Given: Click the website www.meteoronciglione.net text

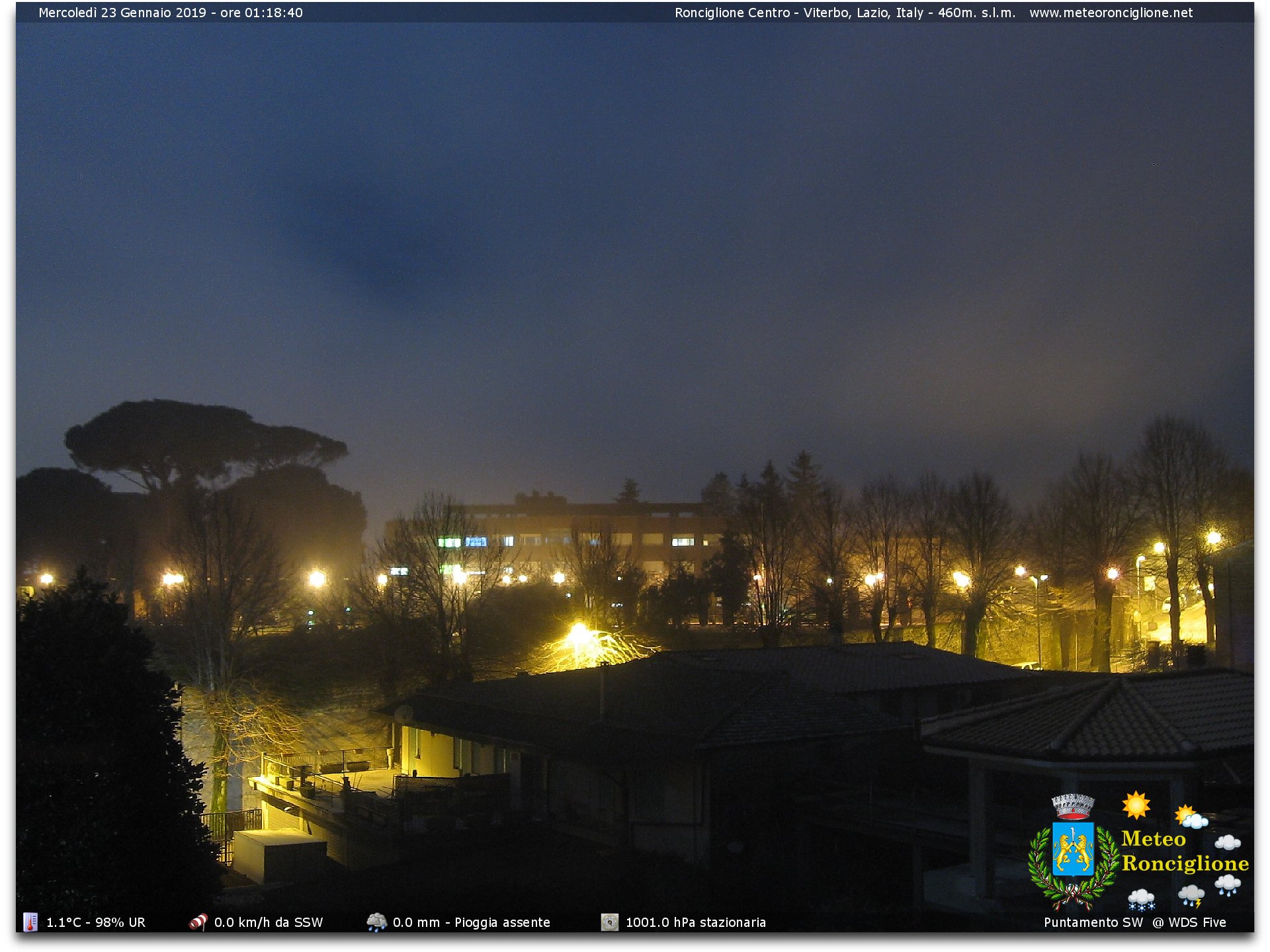Looking at the screenshot, I should tap(1111, 13).
